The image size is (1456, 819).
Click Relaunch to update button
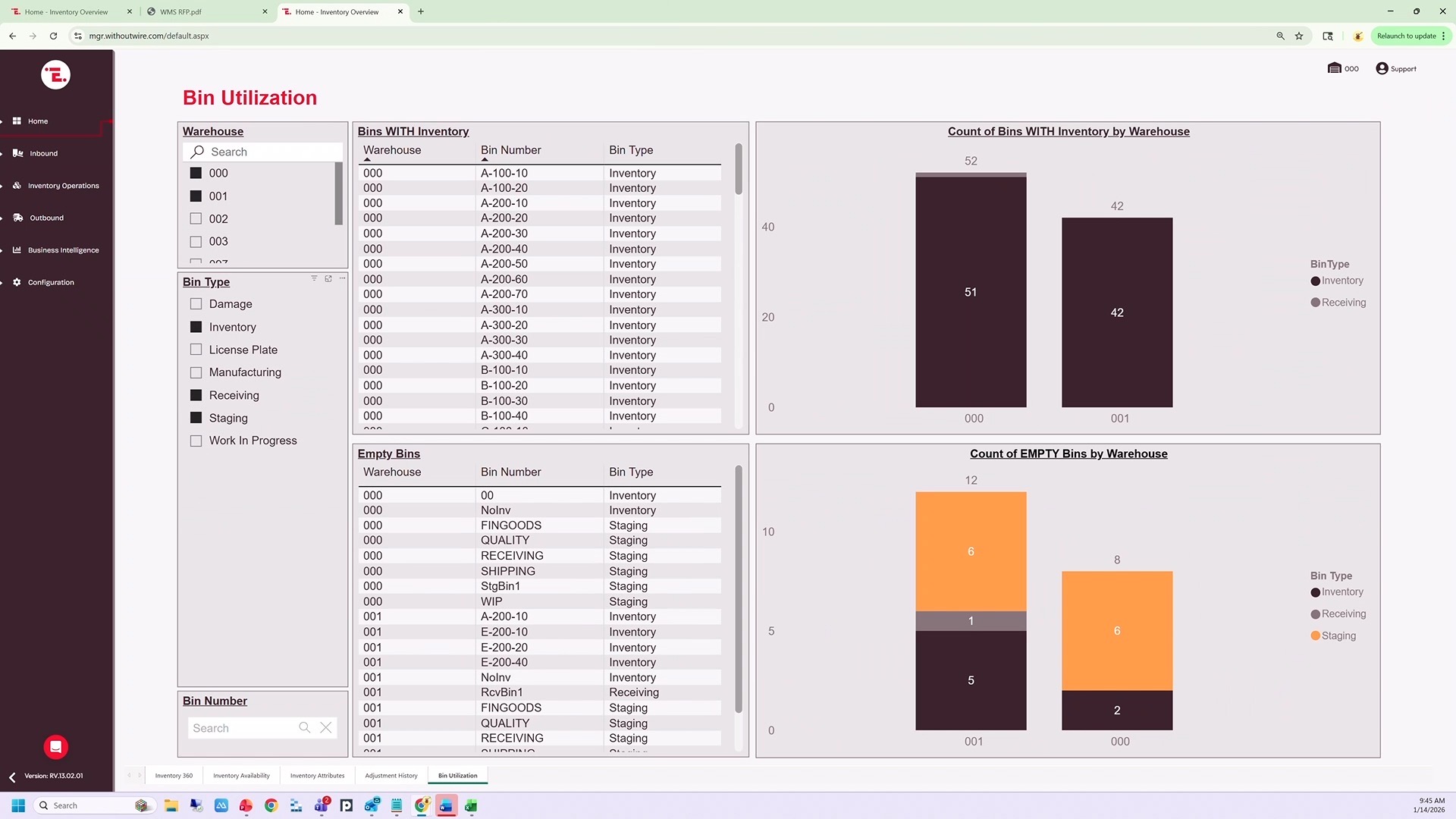click(1407, 36)
